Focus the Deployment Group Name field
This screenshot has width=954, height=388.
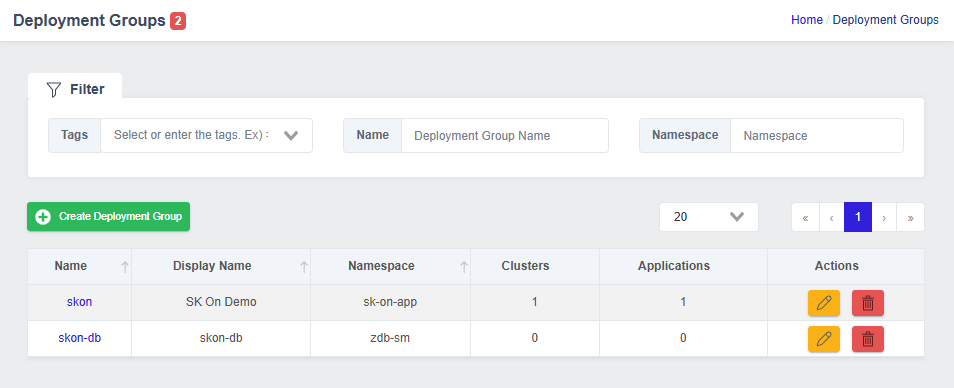click(504, 136)
